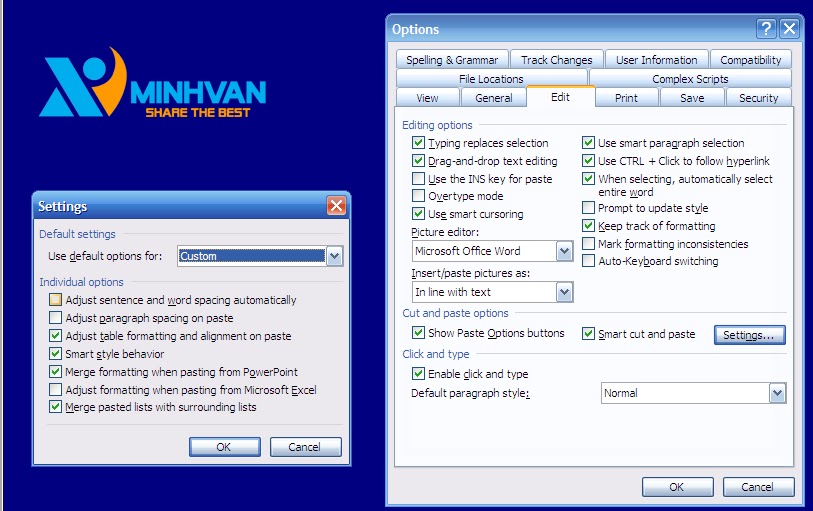Select the Edit tab
Image resolution: width=813 pixels, height=511 pixels.
[560, 97]
